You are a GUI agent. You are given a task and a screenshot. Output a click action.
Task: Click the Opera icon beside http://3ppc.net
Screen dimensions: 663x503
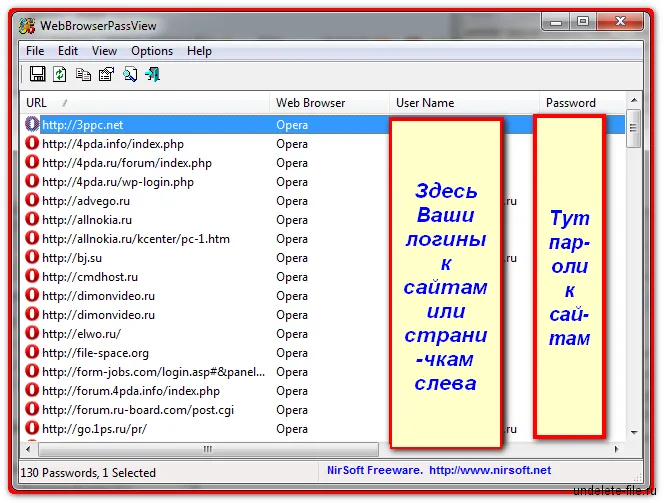pyautogui.click(x=32, y=124)
